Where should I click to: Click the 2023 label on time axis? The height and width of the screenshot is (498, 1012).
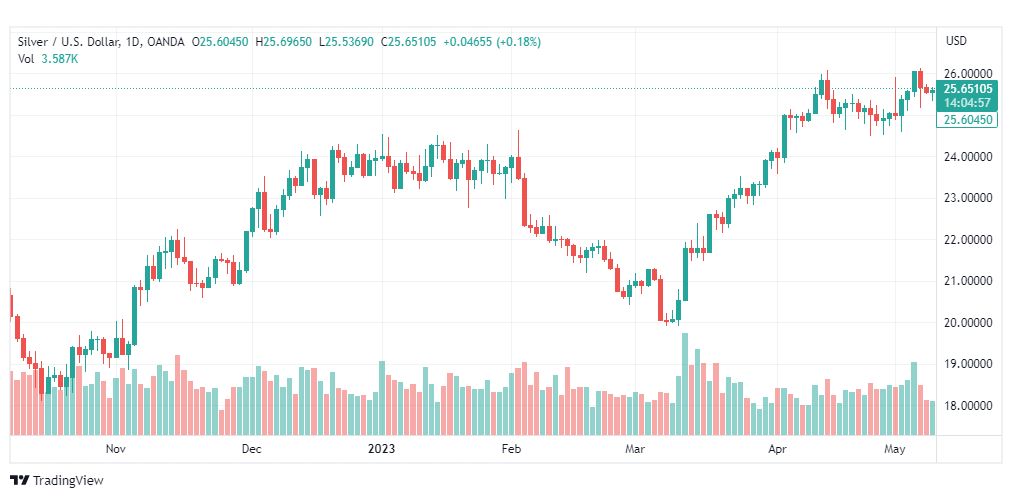381,448
